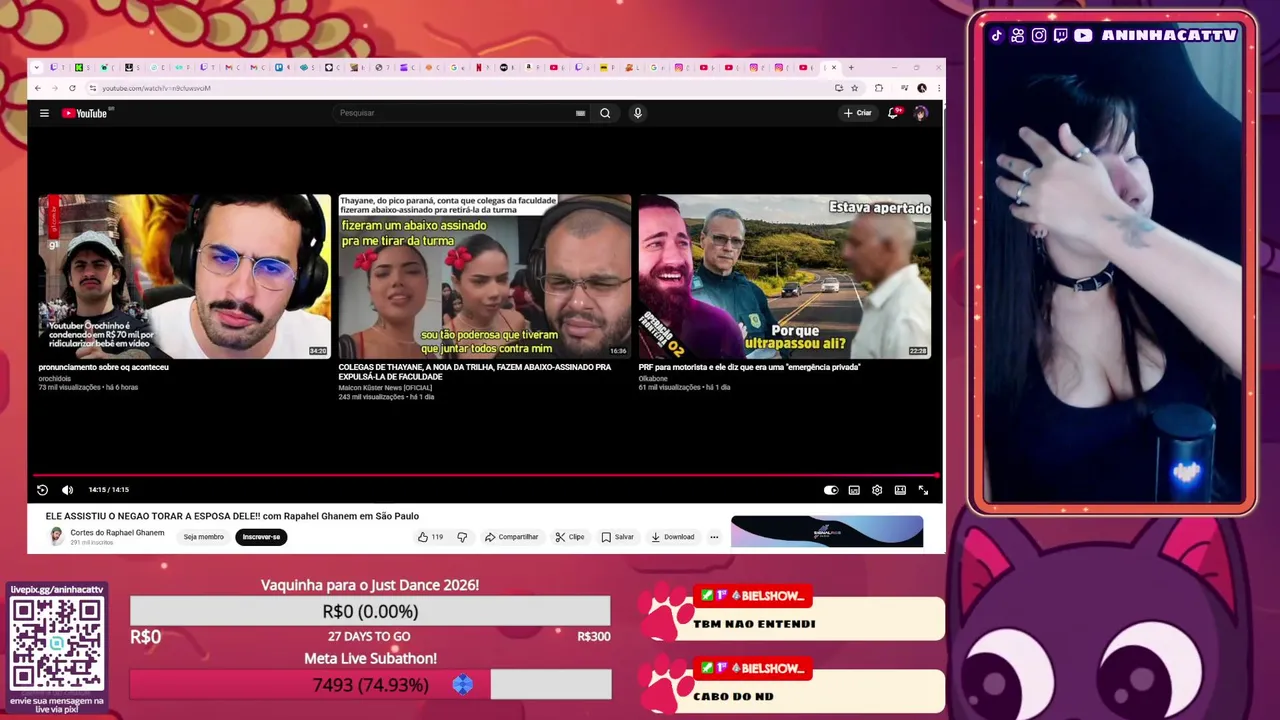Toggle subtitles/captions in the player
The width and height of the screenshot is (1280, 720).
click(x=854, y=490)
